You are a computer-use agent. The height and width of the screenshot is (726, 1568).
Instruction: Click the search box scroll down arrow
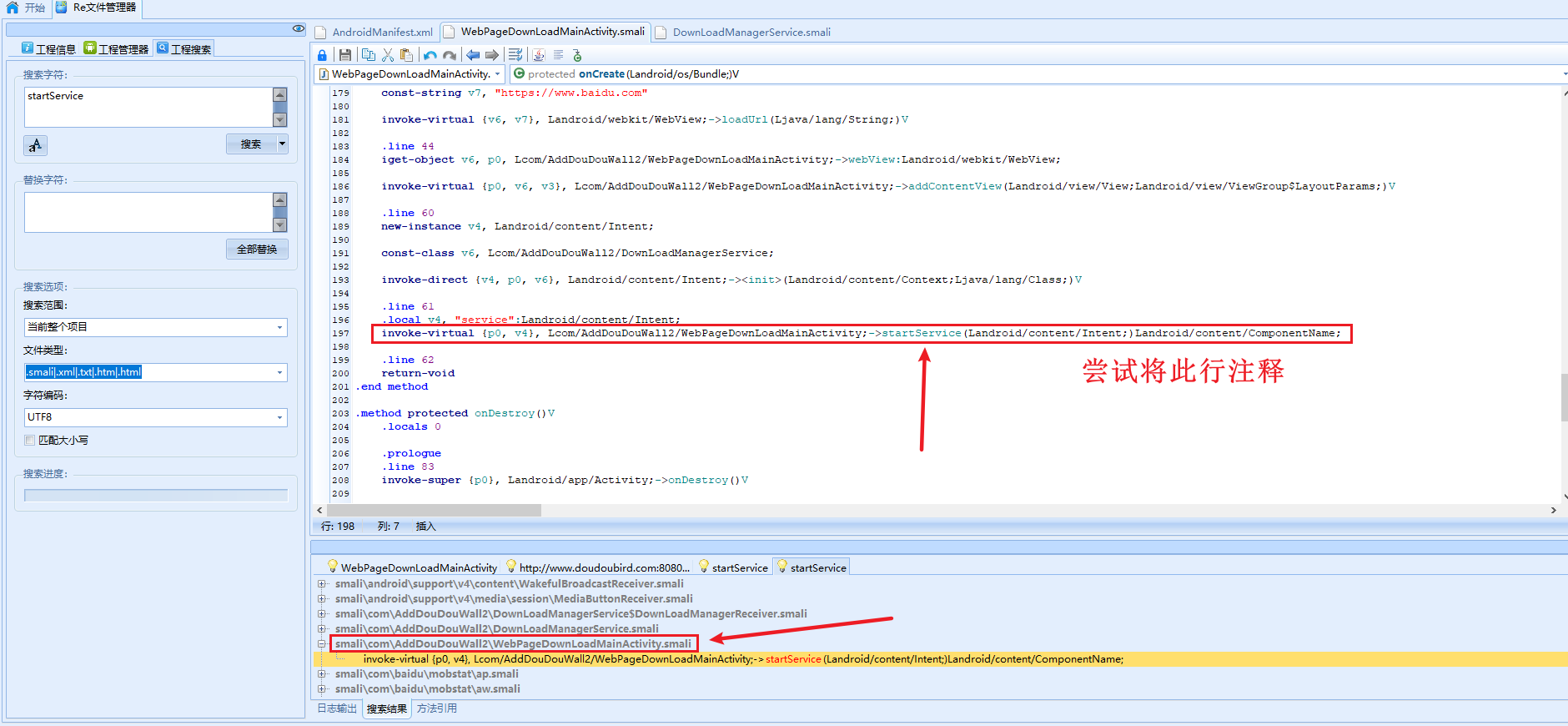(280, 120)
